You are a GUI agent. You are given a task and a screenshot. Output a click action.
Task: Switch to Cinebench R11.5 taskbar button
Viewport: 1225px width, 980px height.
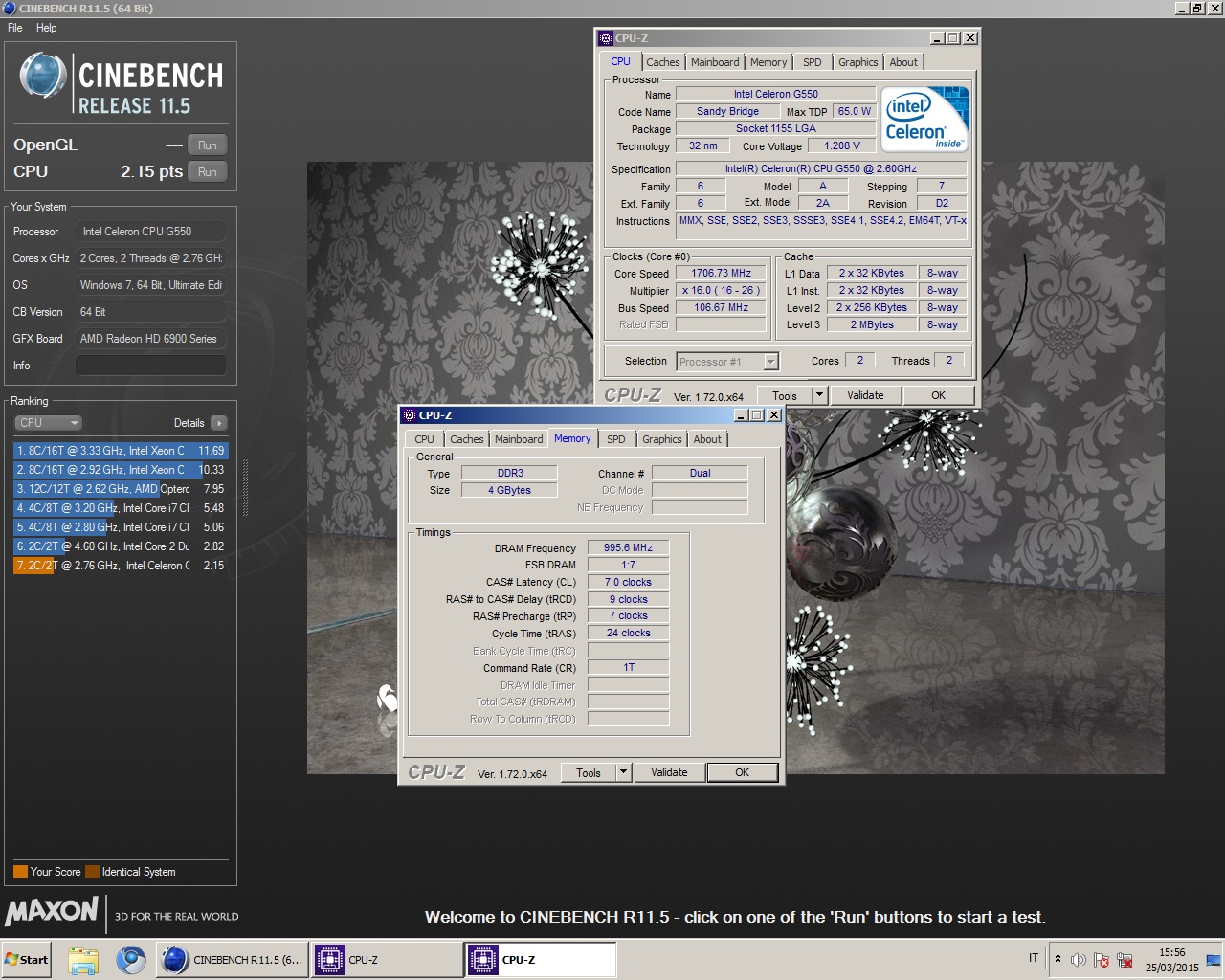point(233,960)
